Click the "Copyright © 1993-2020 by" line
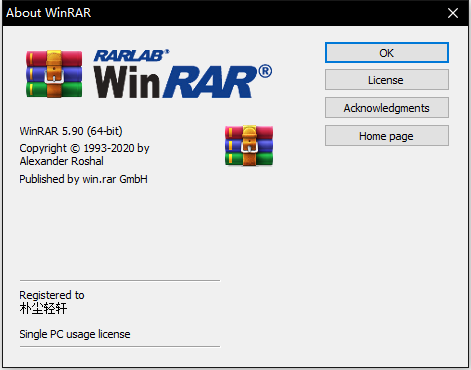The width and height of the screenshot is (471, 370). click(84, 148)
